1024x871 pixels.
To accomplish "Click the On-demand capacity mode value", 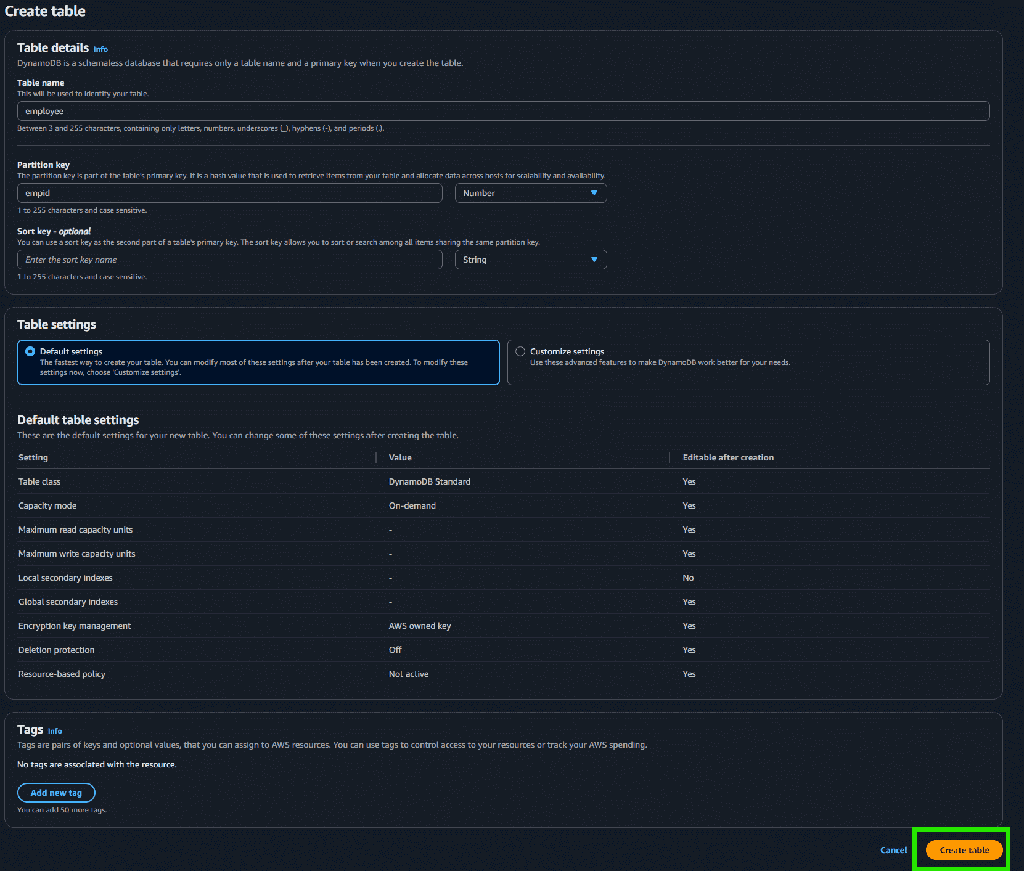I will (x=412, y=506).
